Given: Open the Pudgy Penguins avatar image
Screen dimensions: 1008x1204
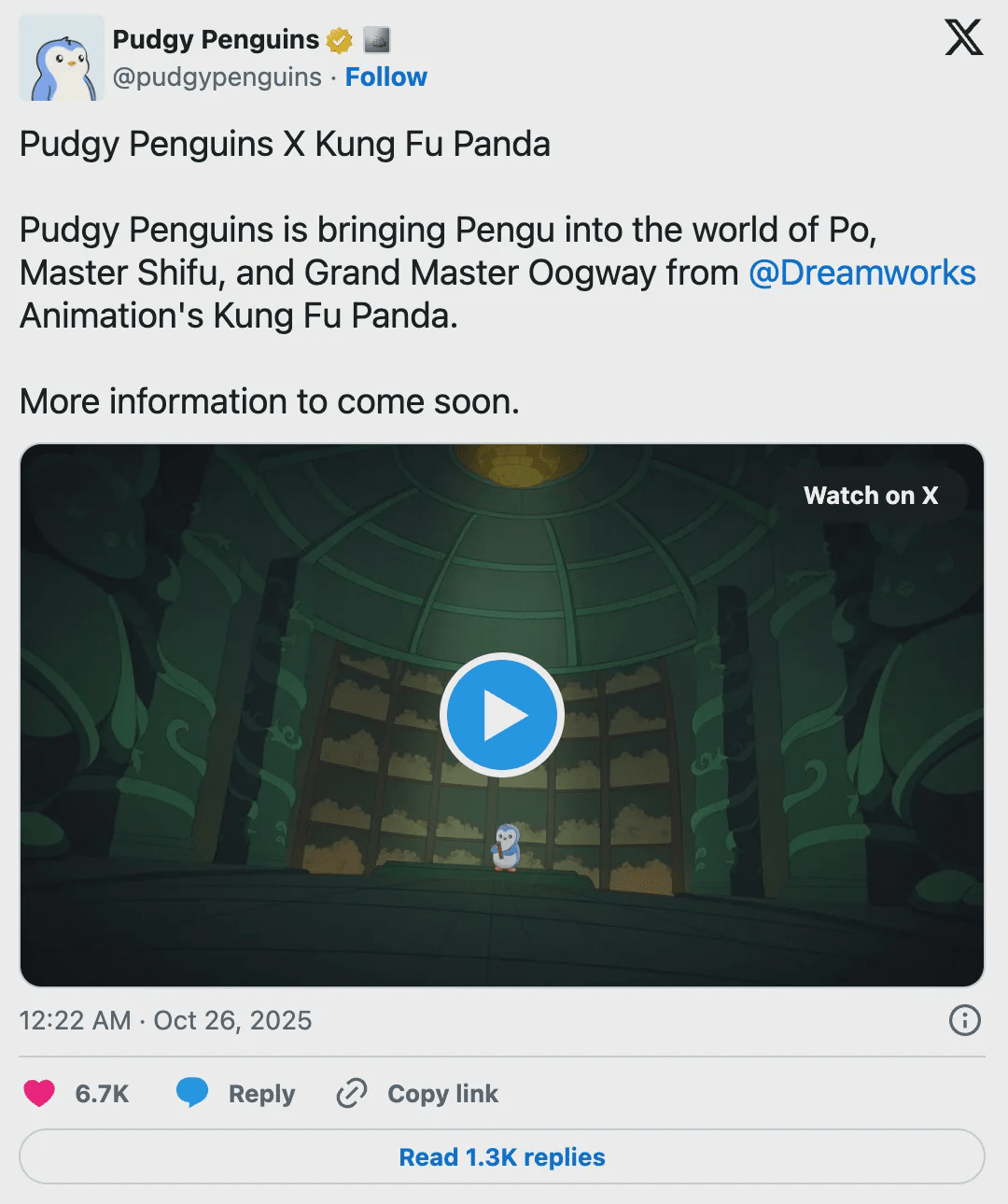Looking at the screenshot, I should click(x=62, y=58).
